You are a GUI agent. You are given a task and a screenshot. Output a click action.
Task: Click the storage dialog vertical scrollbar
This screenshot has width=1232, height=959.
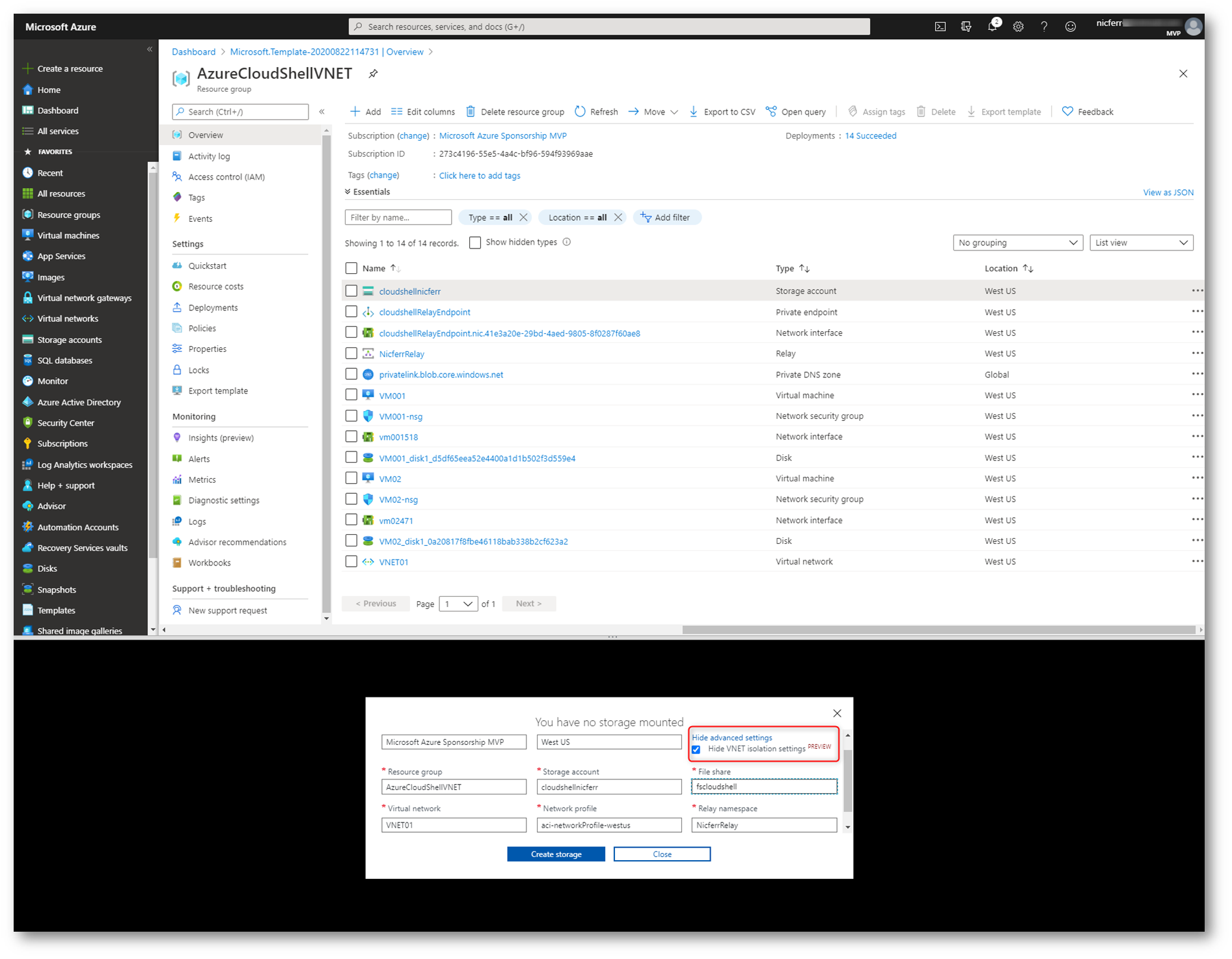click(847, 781)
